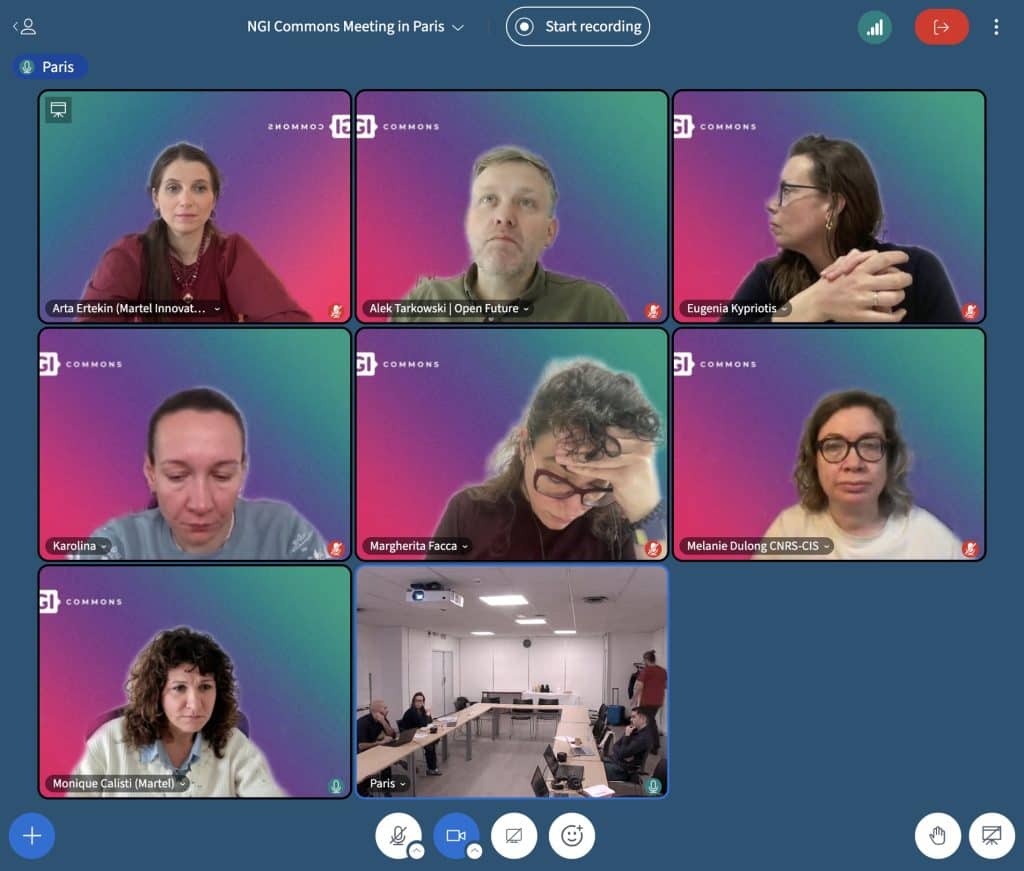1024x871 pixels.
Task: Open Margherita Facca name menu
Action: pos(419,546)
